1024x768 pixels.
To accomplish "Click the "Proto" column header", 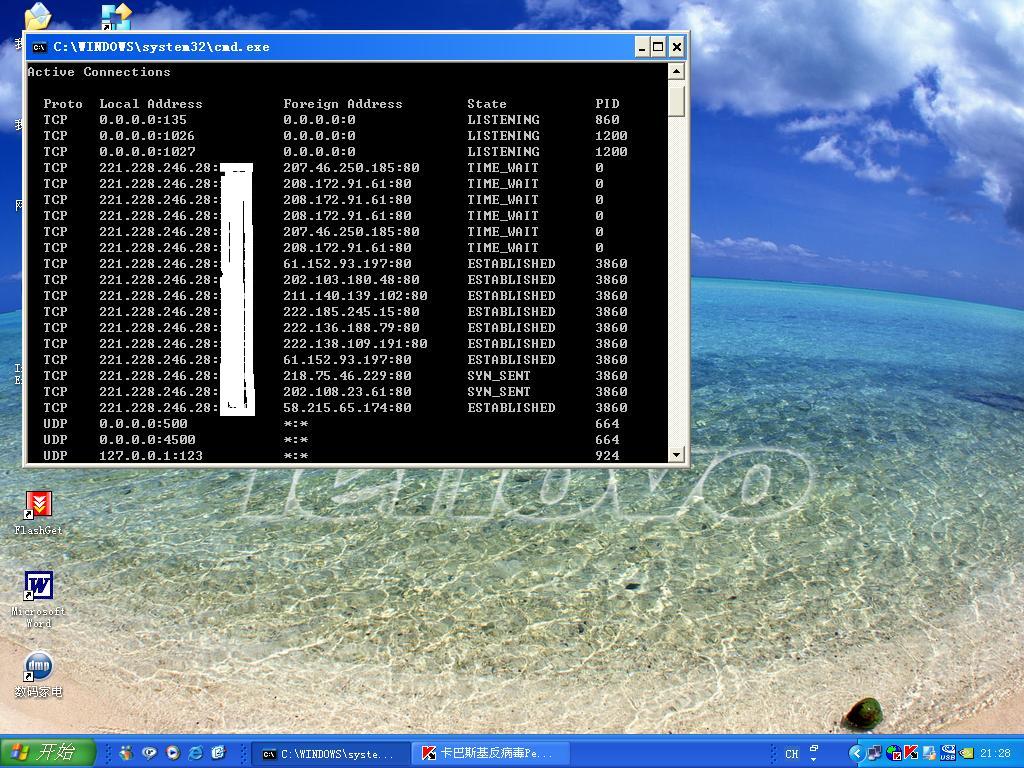I will pyautogui.click(x=63, y=104).
